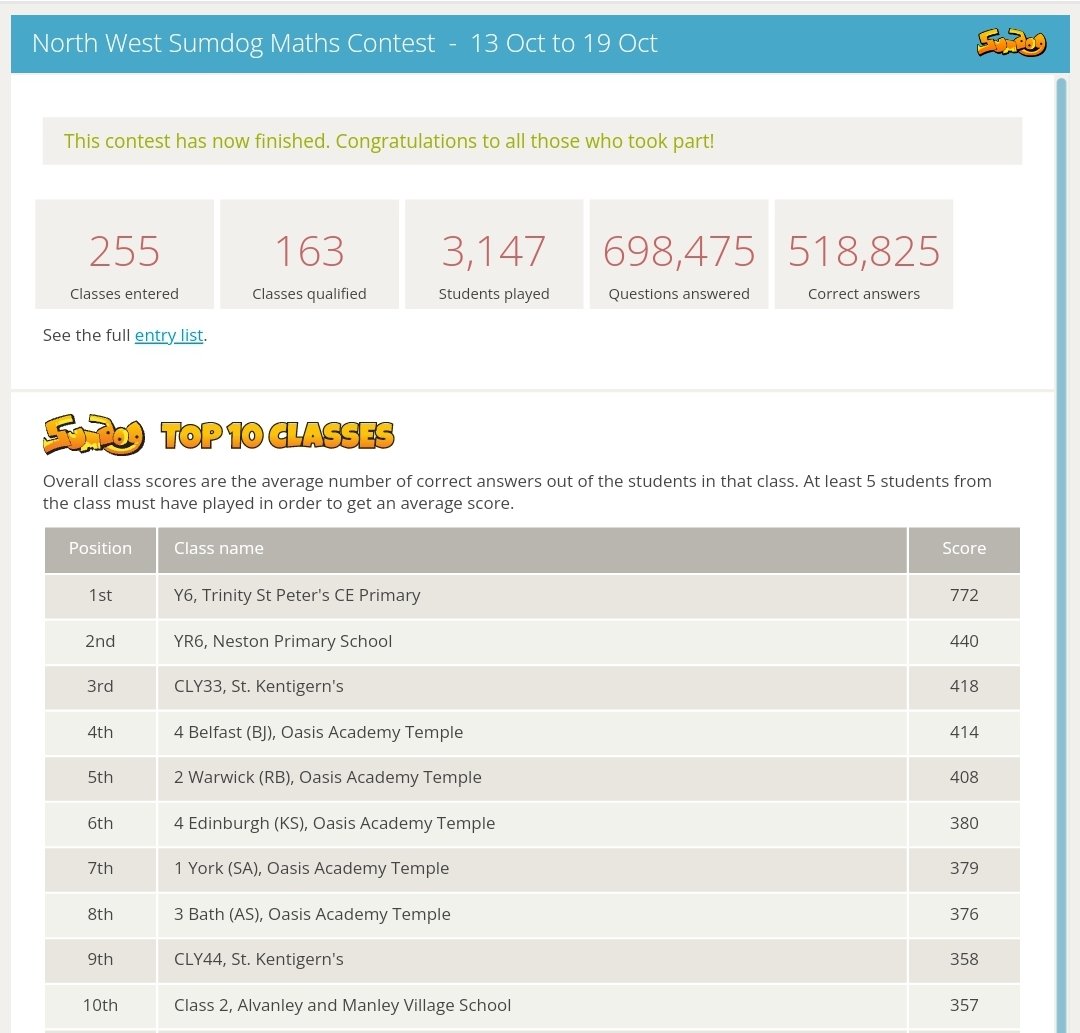Click the score 418 cell
Viewport: 1080px width, 1033px height.
(964, 687)
